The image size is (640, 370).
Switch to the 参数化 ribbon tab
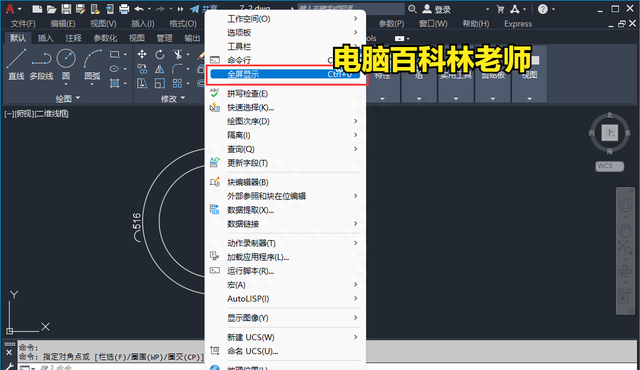[105, 38]
